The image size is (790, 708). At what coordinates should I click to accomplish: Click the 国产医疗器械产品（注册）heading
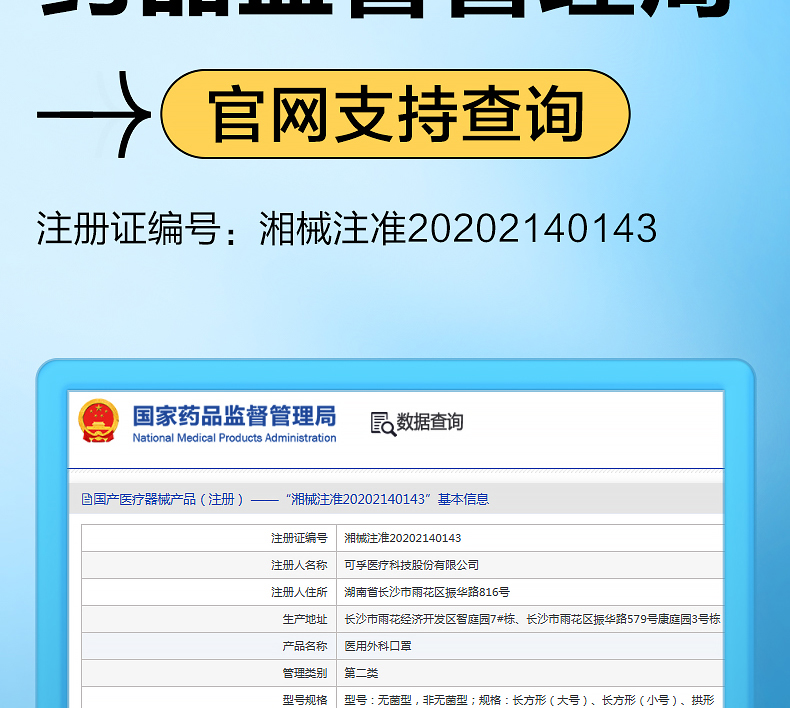coord(285,499)
